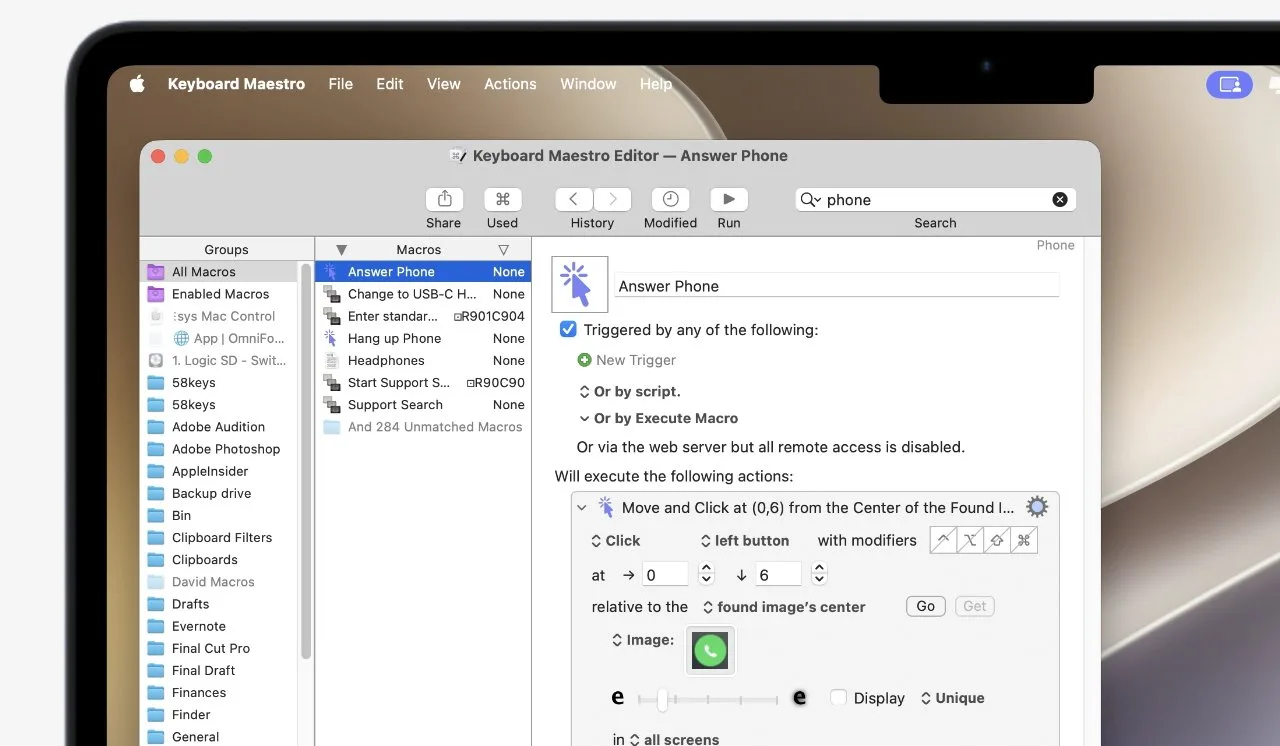Open the search magnifier options

coord(810,200)
